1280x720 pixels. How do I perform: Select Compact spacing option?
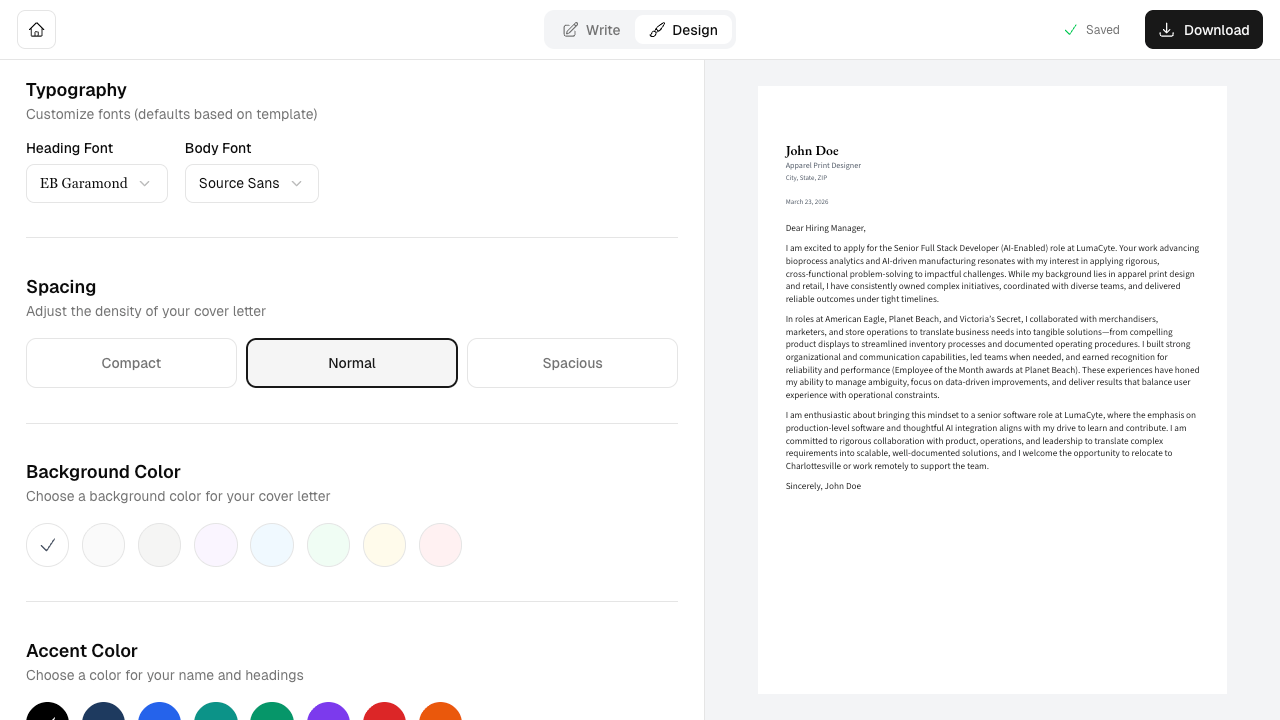[131, 363]
